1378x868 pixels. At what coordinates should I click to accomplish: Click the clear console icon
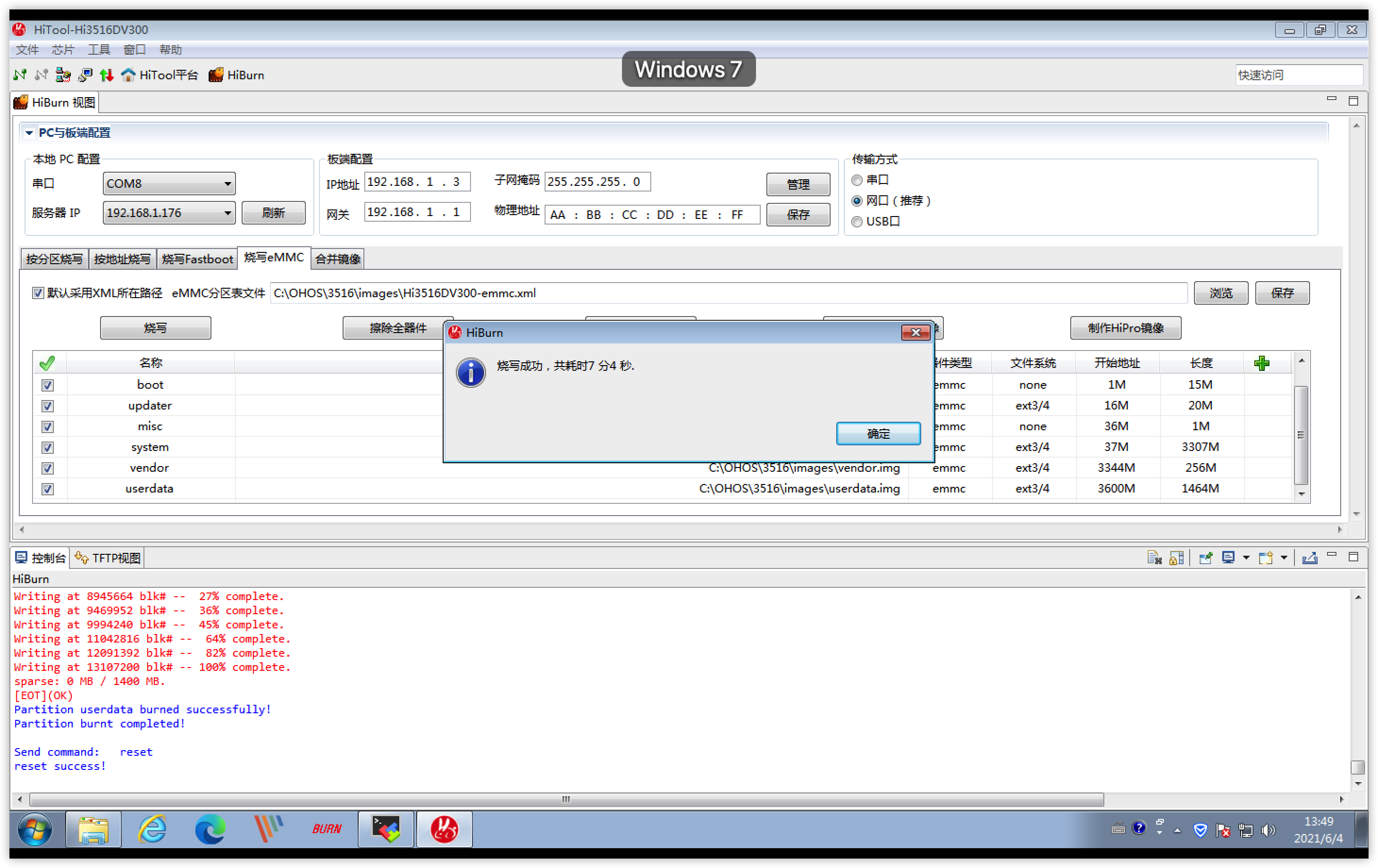click(x=1155, y=557)
